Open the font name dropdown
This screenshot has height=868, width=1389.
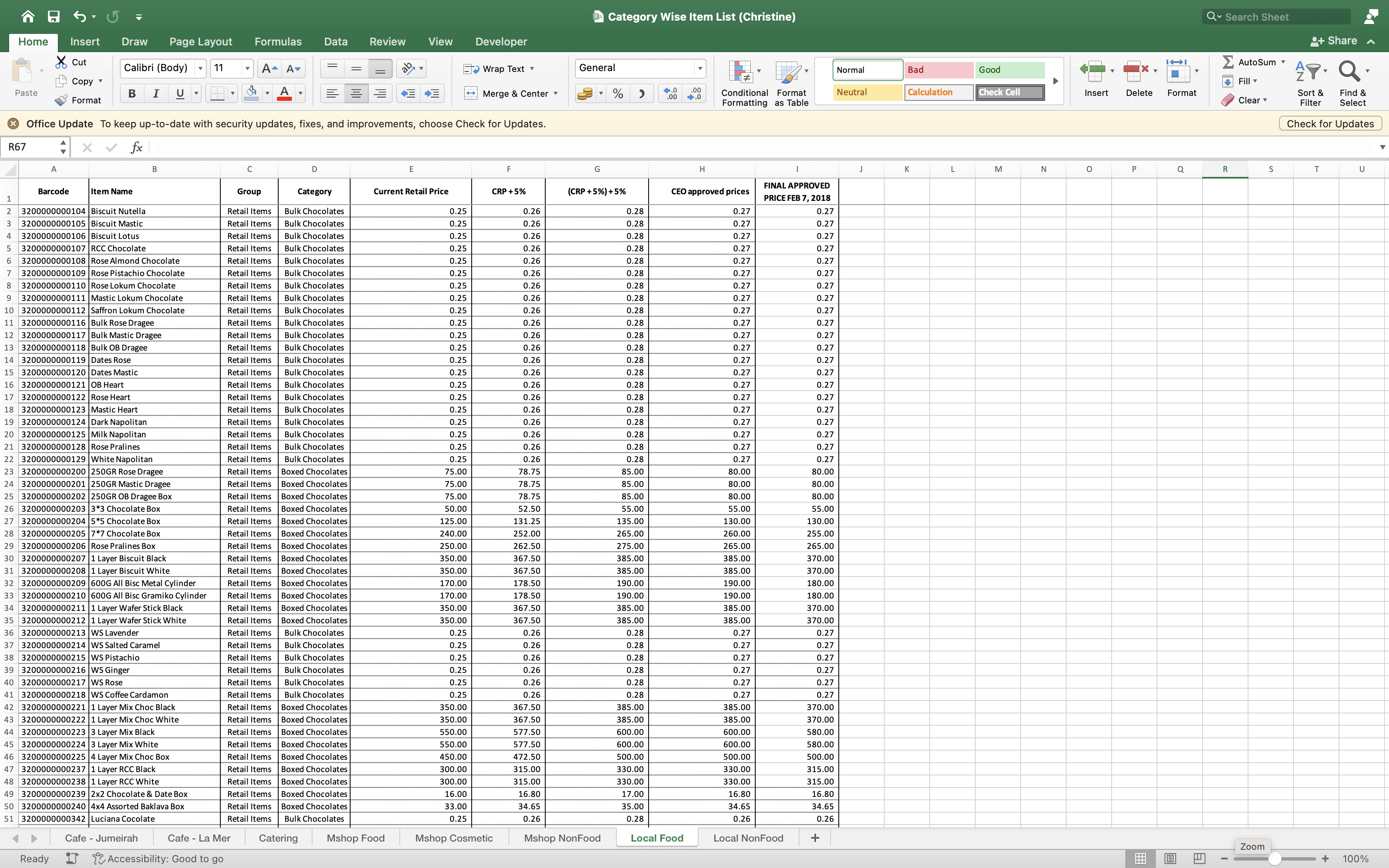tap(200, 68)
